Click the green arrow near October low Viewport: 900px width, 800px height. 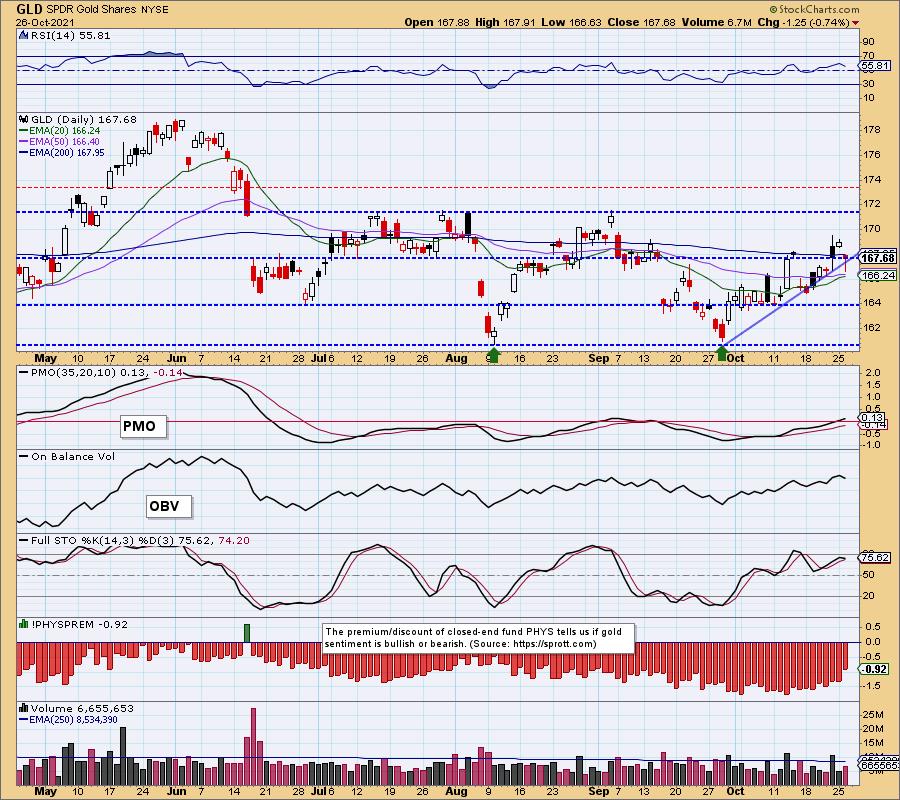tap(723, 354)
